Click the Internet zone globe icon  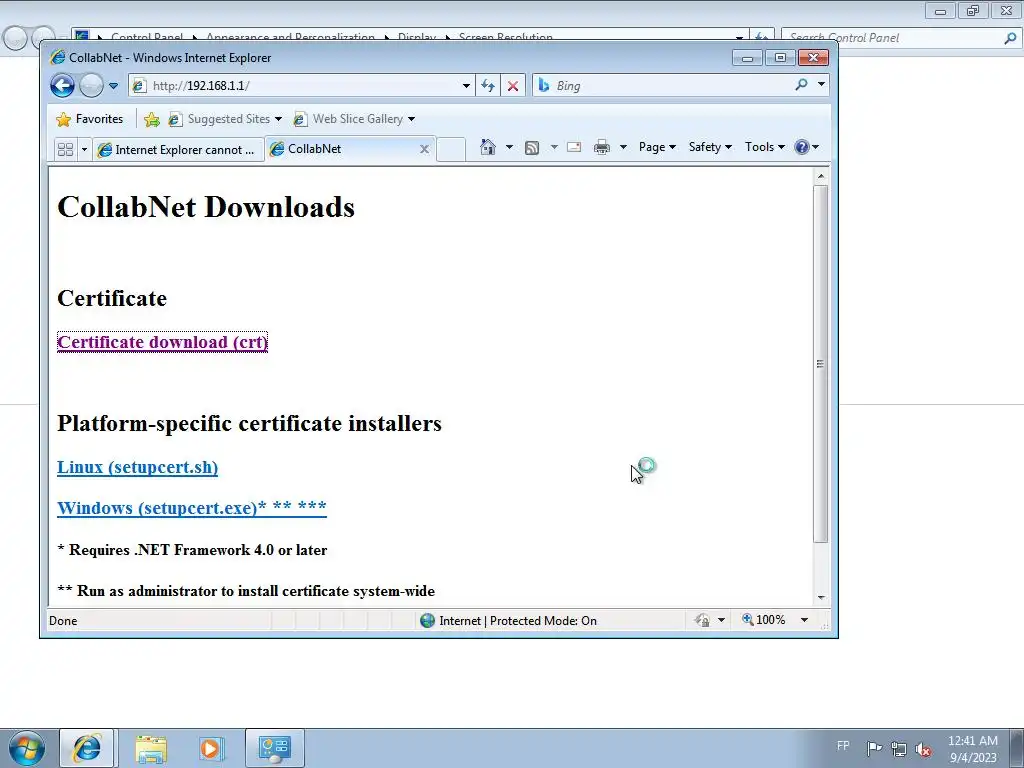click(x=428, y=620)
